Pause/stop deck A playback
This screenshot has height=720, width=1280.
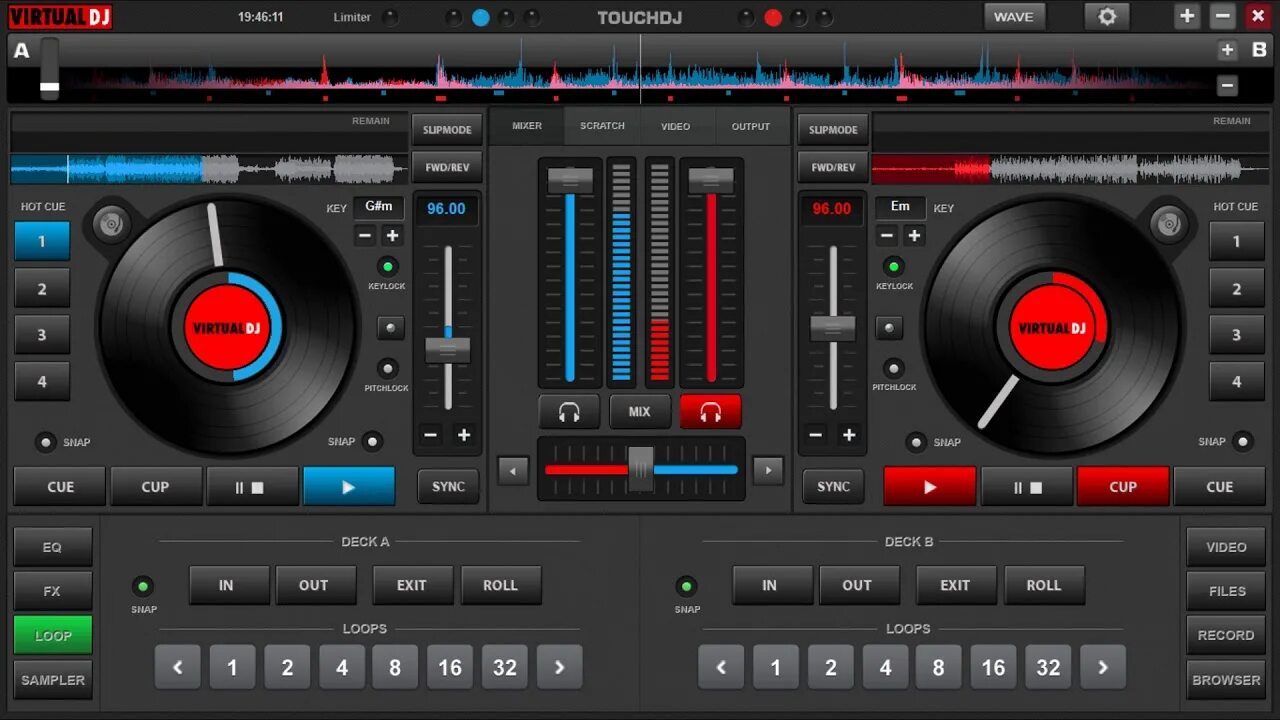point(252,487)
